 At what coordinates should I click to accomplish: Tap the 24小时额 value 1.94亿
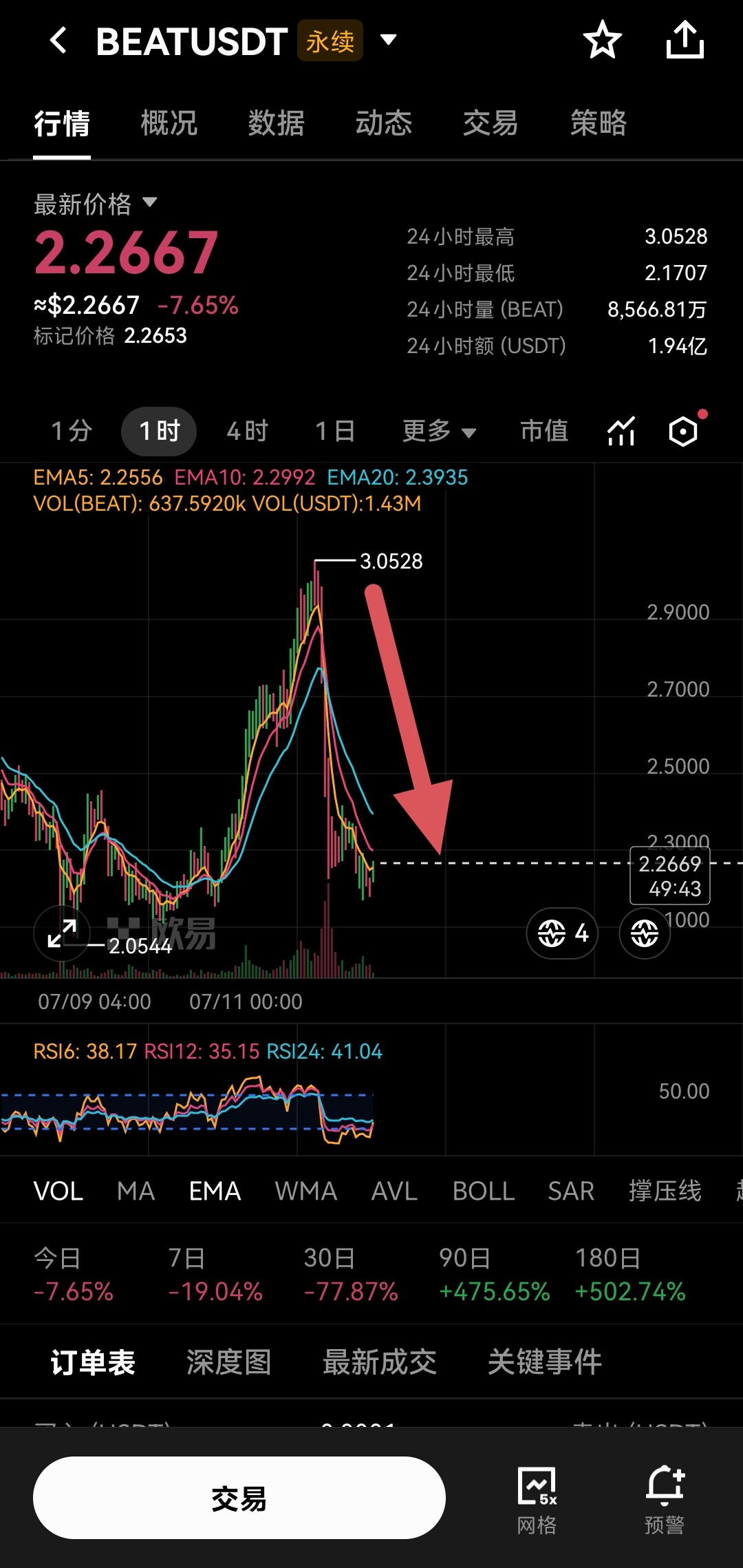click(678, 346)
